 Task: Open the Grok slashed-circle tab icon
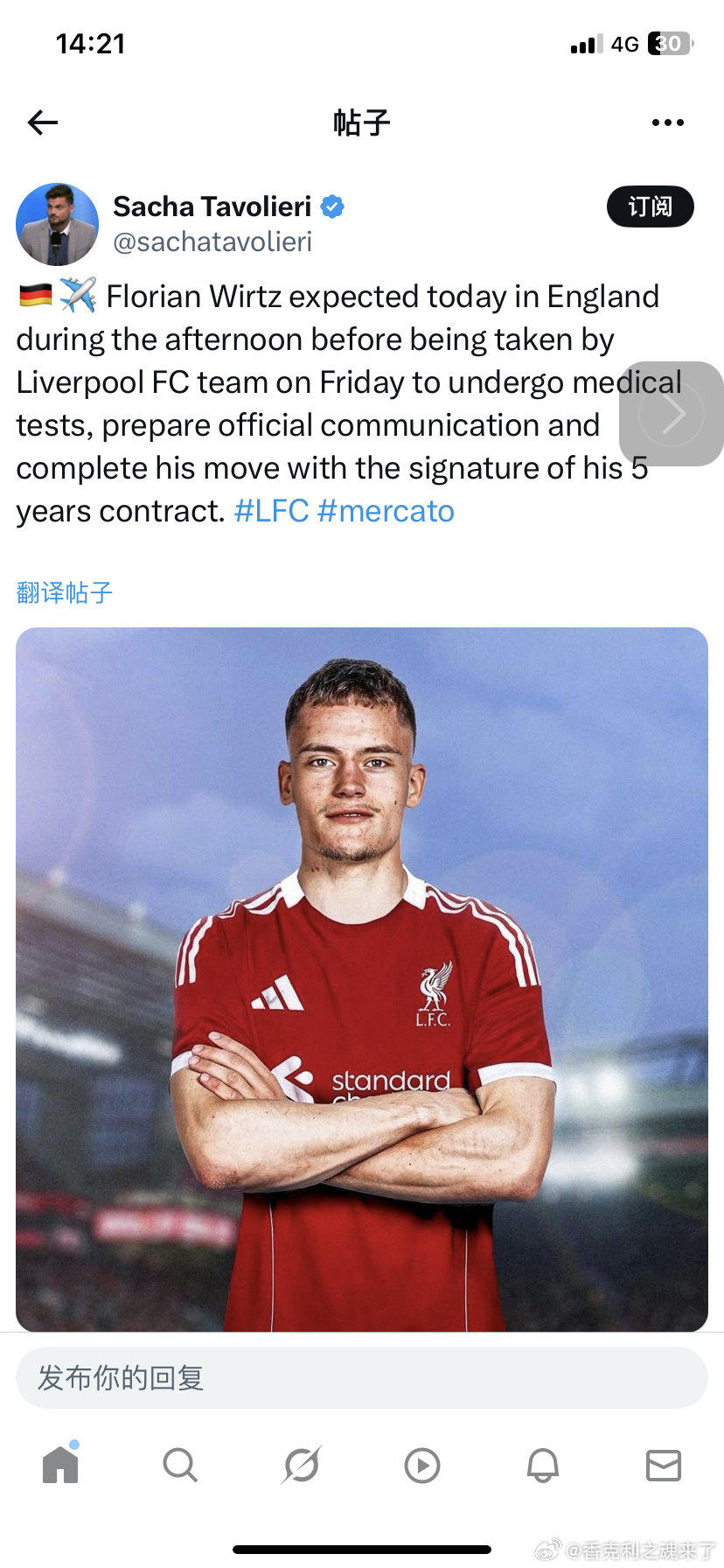click(x=302, y=1465)
